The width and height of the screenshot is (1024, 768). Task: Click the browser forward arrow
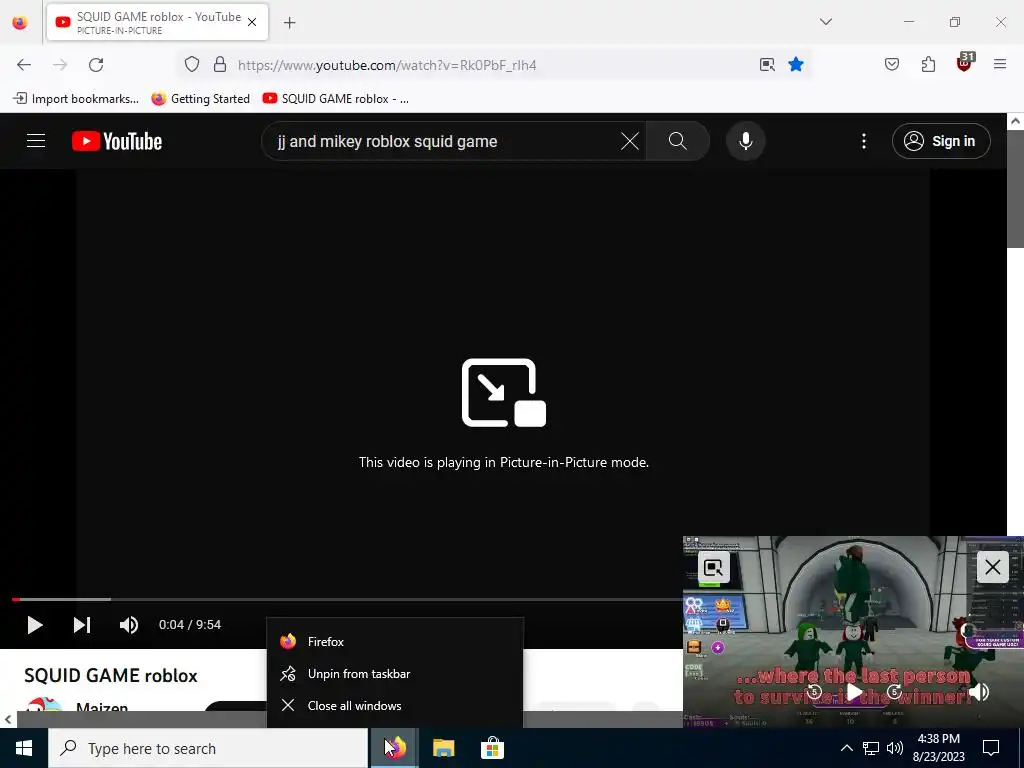[60, 65]
